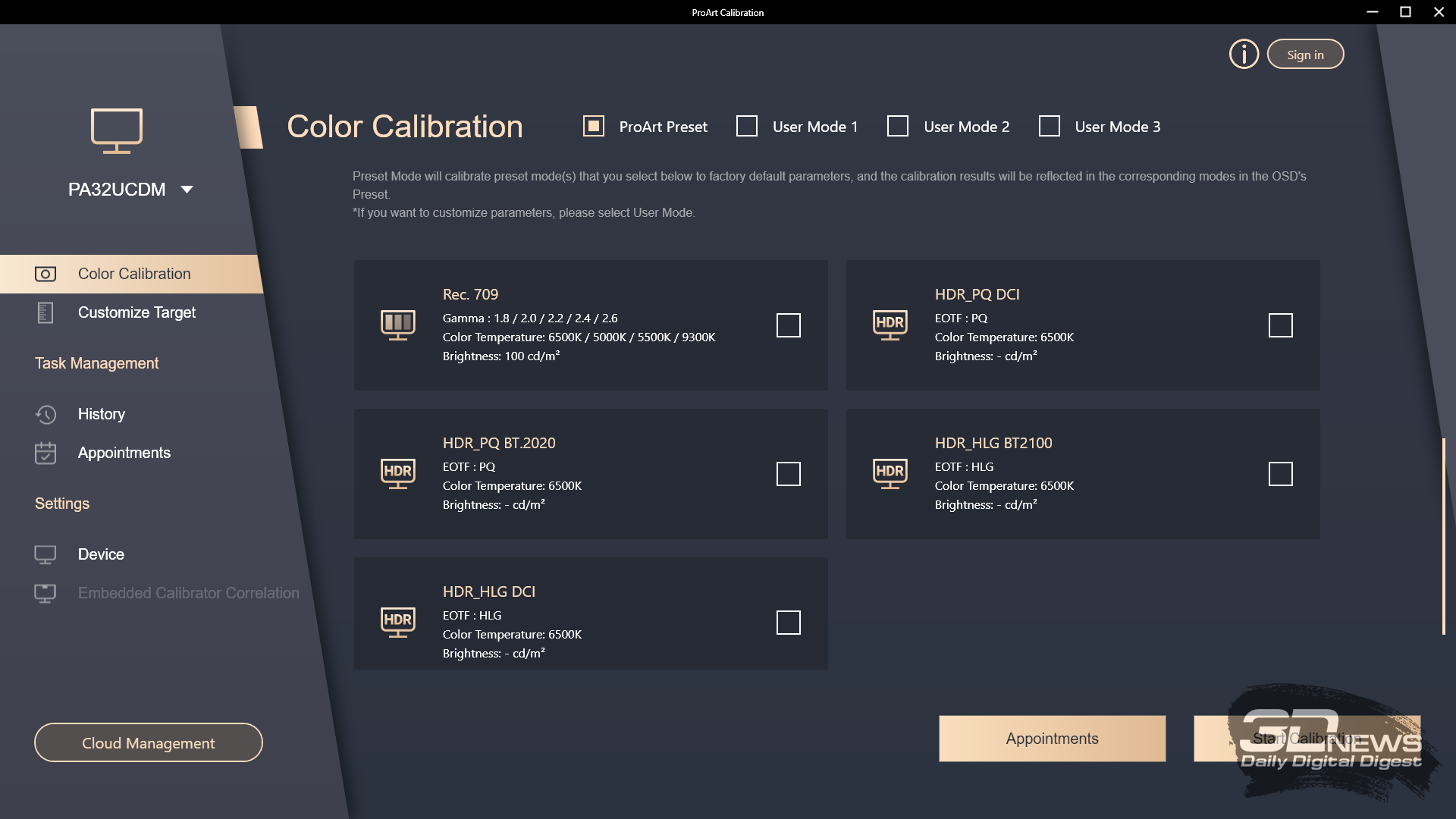The width and height of the screenshot is (1456, 819).
Task: Minimize the ProArt Calibration window
Action: [x=1372, y=12]
